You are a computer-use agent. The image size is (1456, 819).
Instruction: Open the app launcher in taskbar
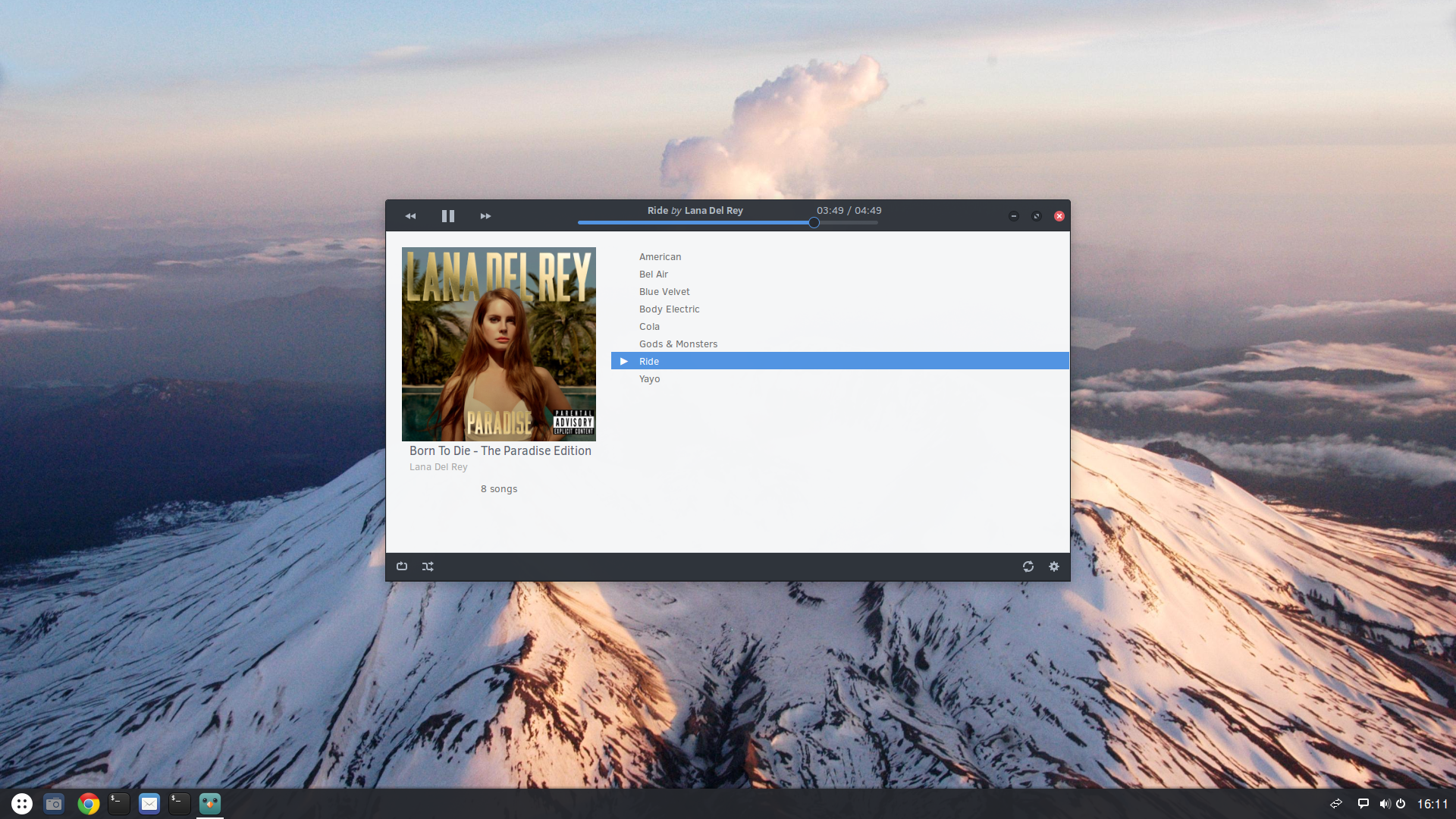tap(22, 804)
